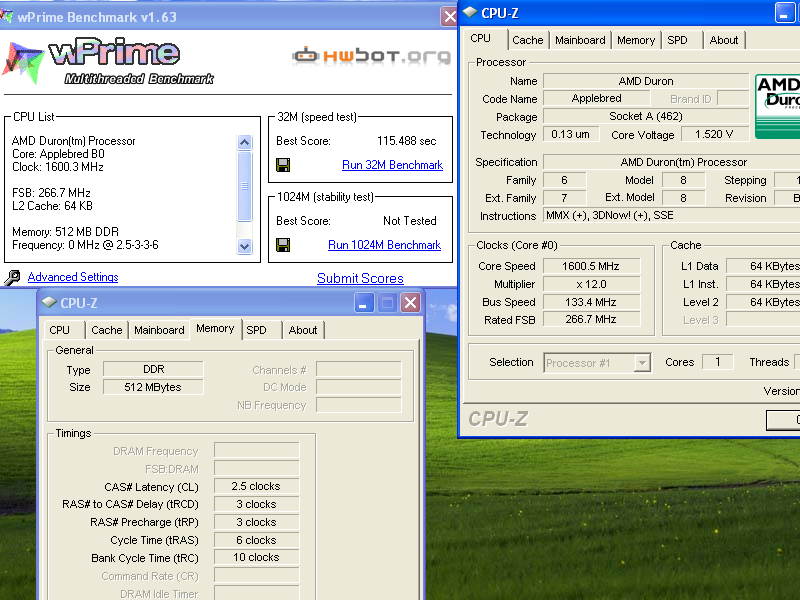Click the CPU List scrollbar thumb

click(x=244, y=186)
